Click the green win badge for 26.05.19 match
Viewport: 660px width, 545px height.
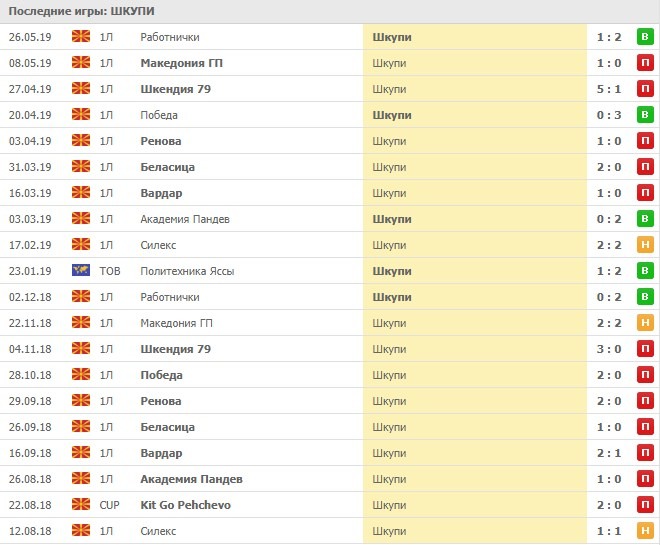645,37
